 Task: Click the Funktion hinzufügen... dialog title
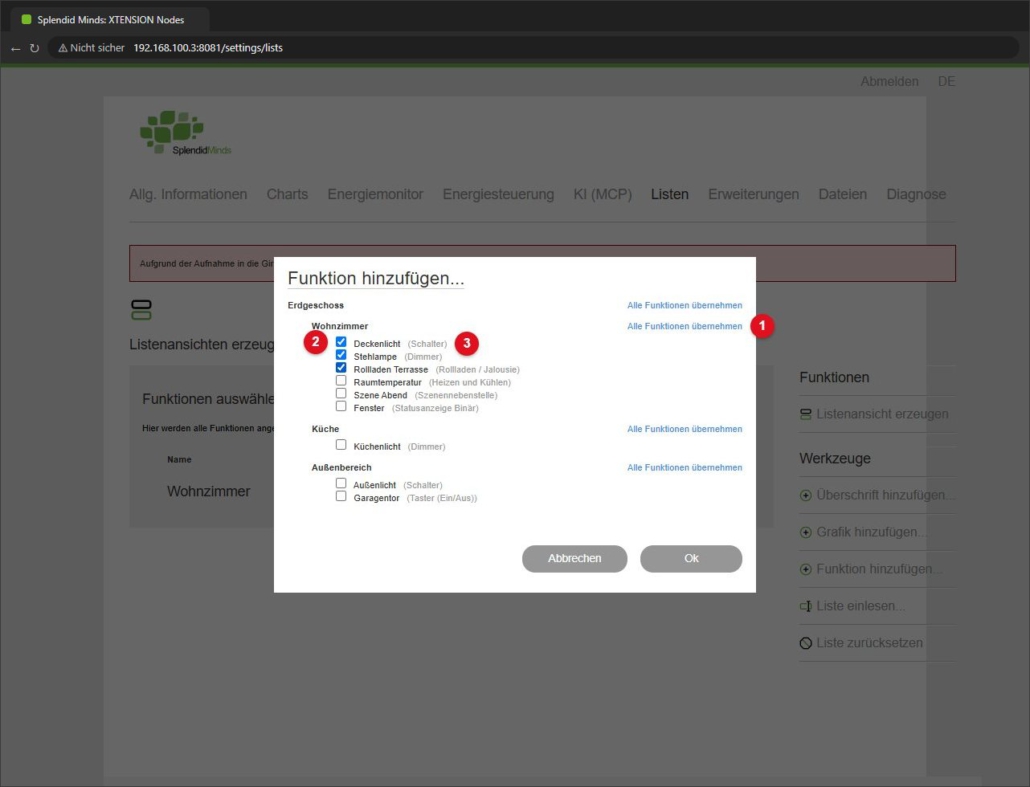pos(376,279)
